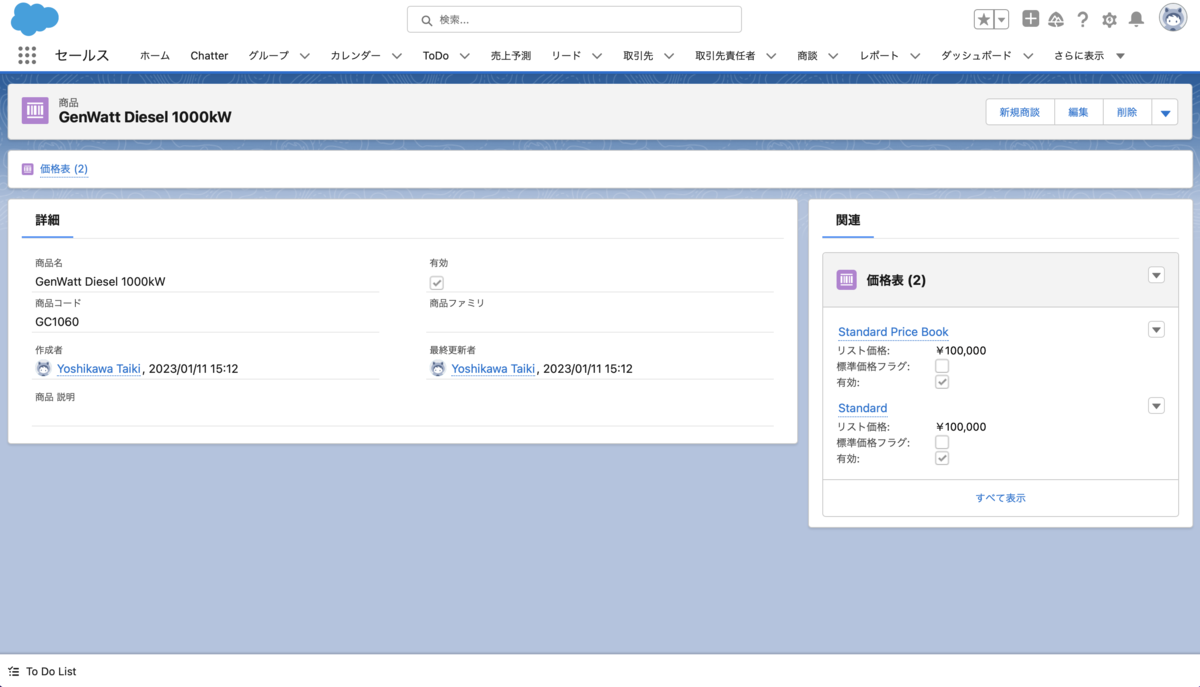1200x687 pixels.
Task: Open the notifications bell
Action: point(1136,19)
